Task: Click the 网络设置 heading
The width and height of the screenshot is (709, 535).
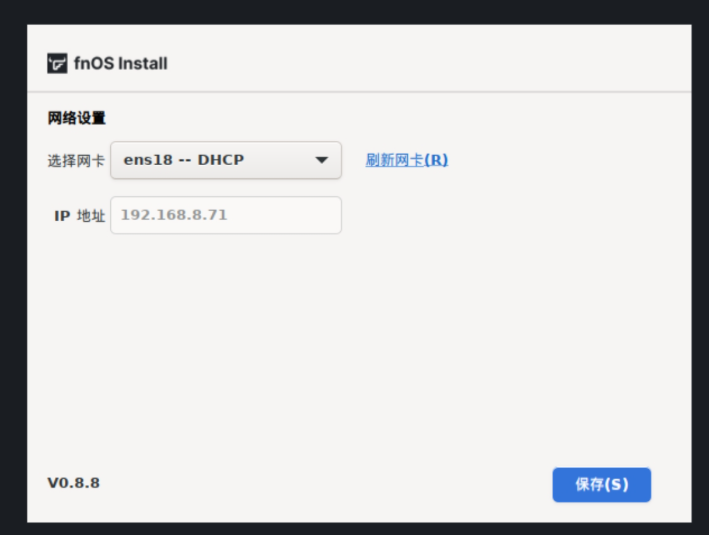Action: point(76,118)
